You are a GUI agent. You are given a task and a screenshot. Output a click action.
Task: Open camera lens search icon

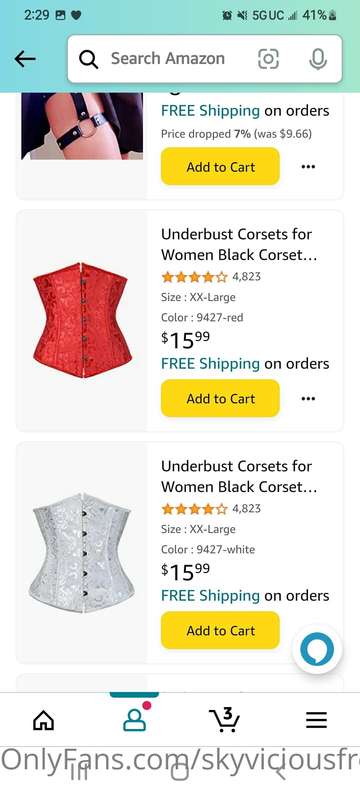268,59
